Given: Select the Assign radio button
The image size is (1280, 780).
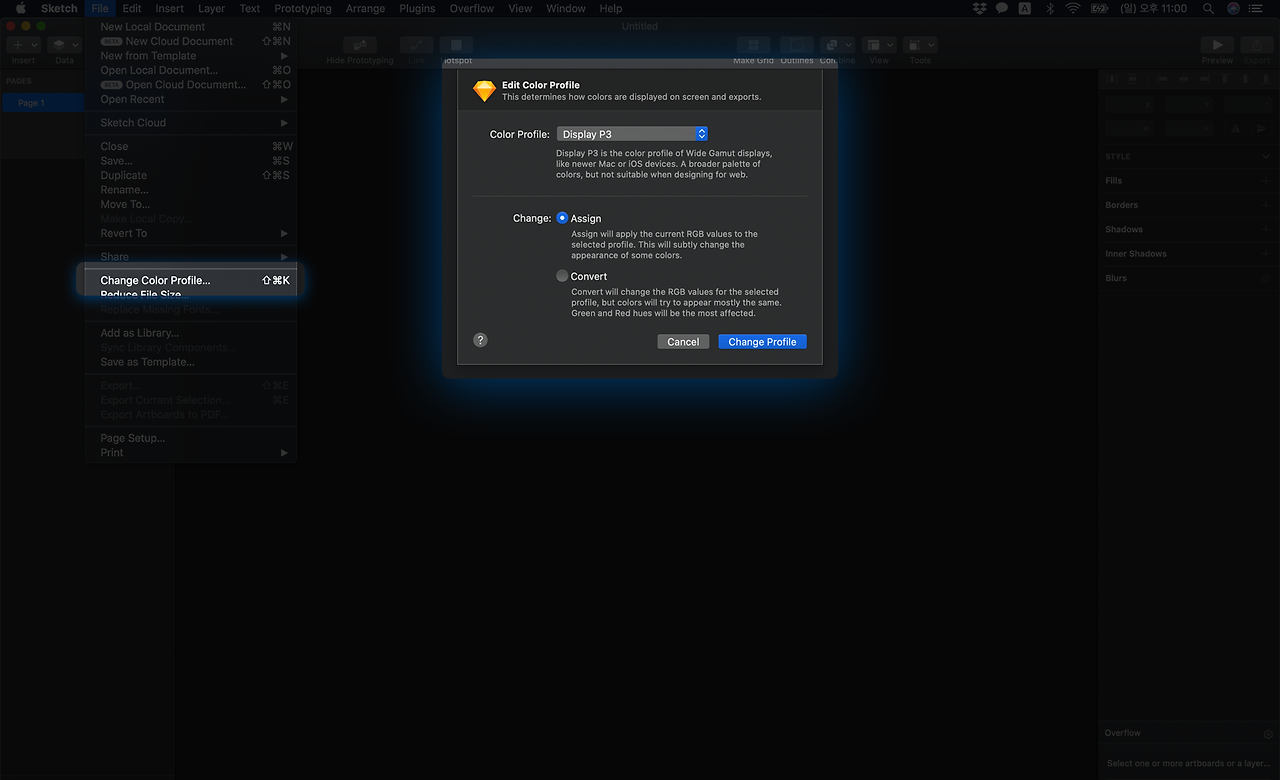Looking at the screenshot, I should (x=562, y=218).
